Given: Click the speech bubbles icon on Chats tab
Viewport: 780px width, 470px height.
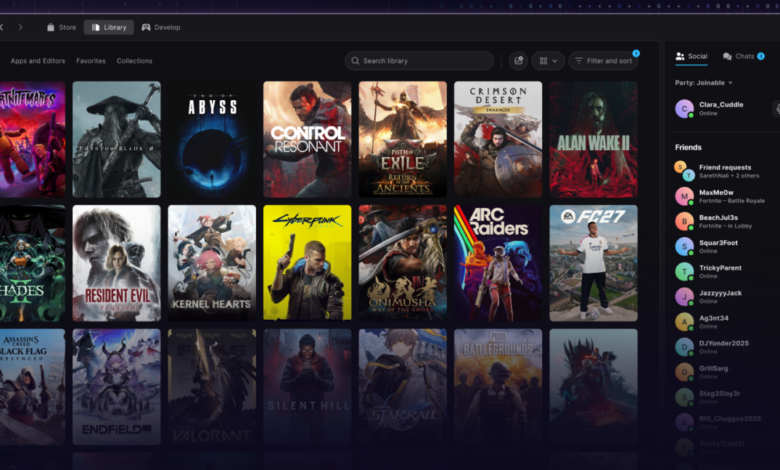Looking at the screenshot, I should click(727, 56).
